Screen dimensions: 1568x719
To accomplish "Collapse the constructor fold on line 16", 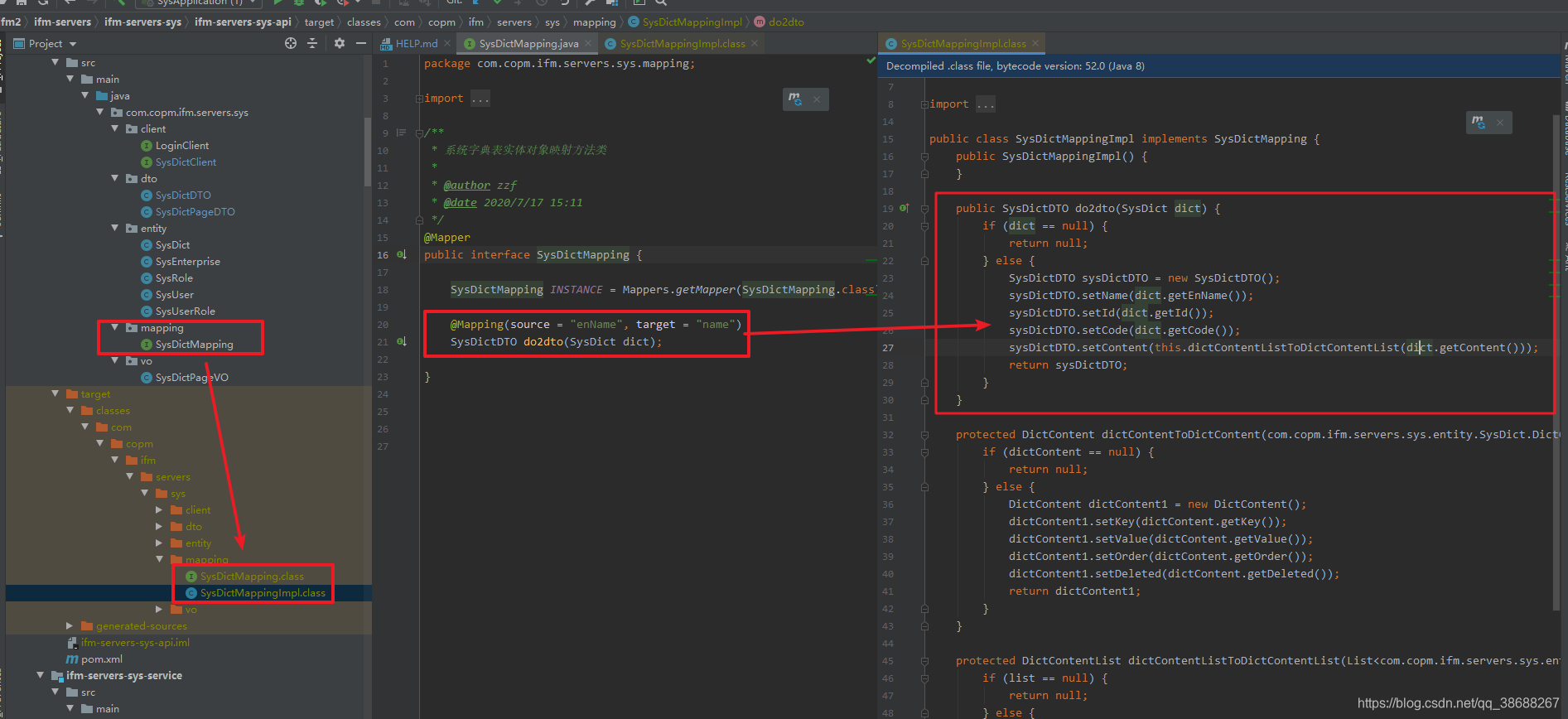I will [x=924, y=157].
